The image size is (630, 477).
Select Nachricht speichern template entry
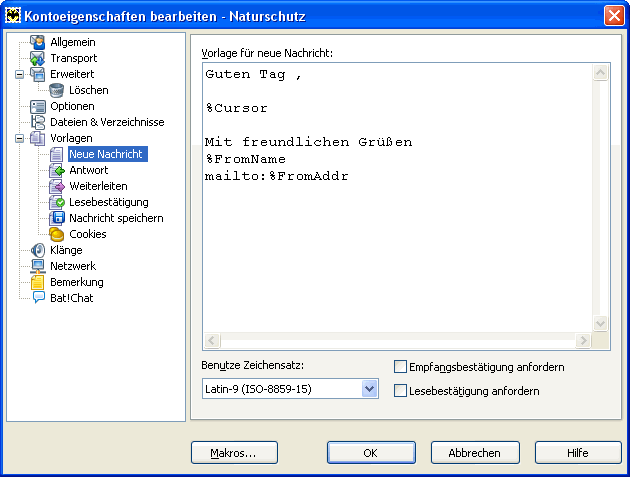(x=116, y=218)
